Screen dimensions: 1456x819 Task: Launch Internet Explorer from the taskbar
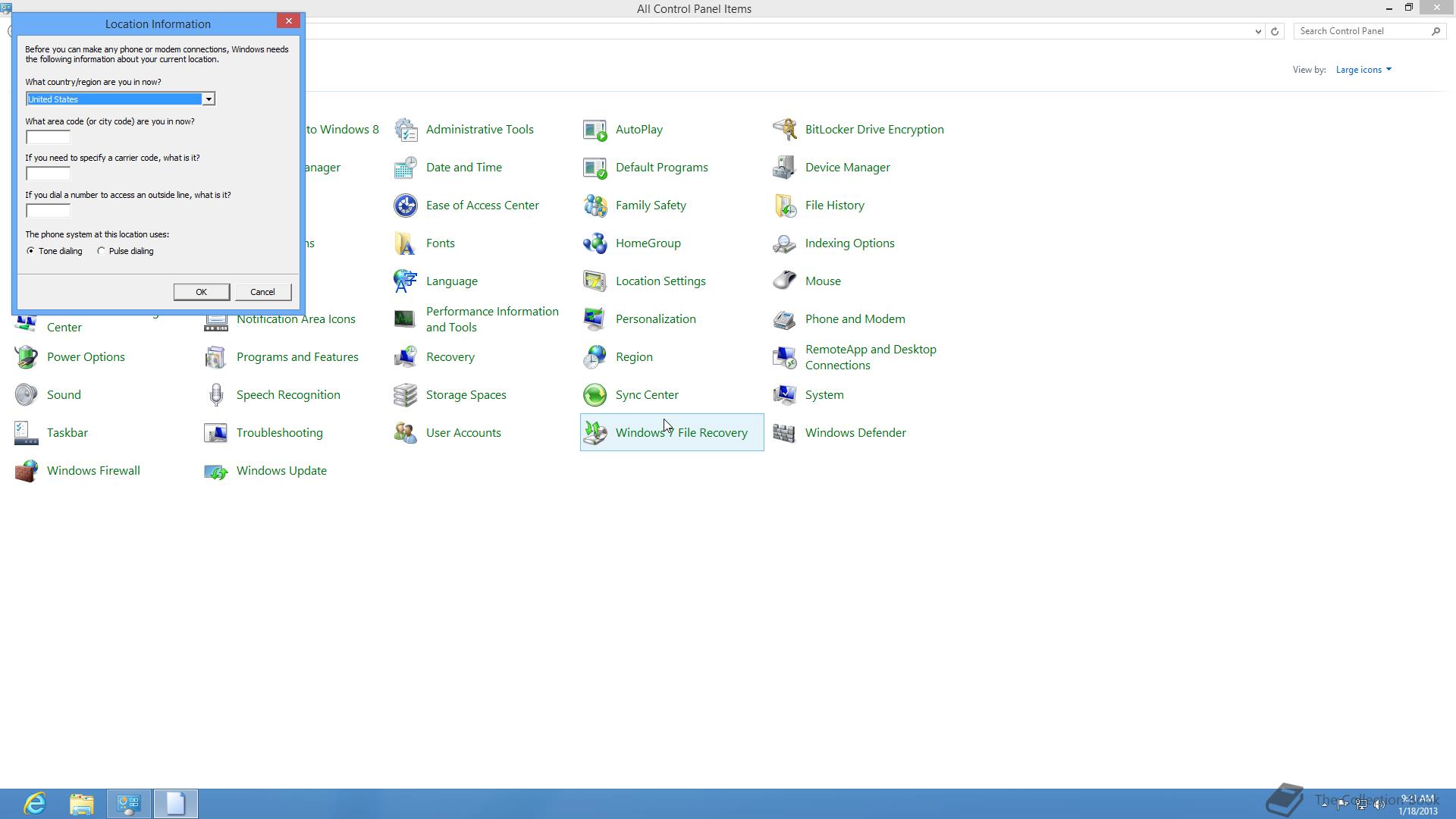pyautogui.click(x=35, y=804)
